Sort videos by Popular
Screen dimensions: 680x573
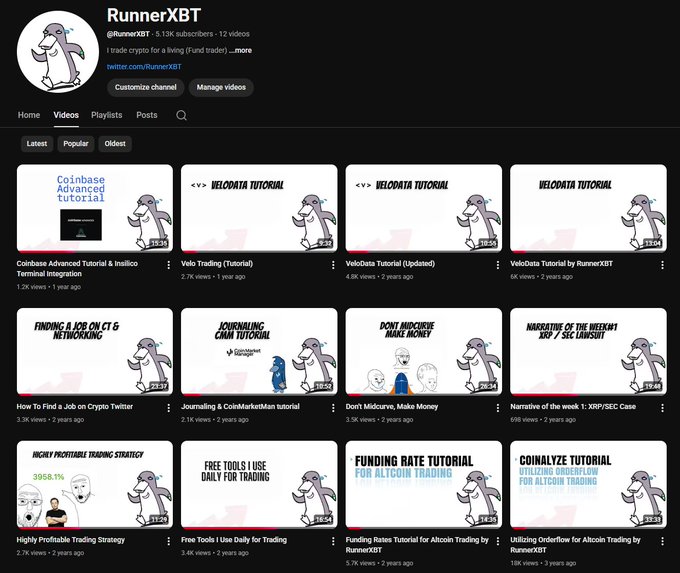point(76,144)
